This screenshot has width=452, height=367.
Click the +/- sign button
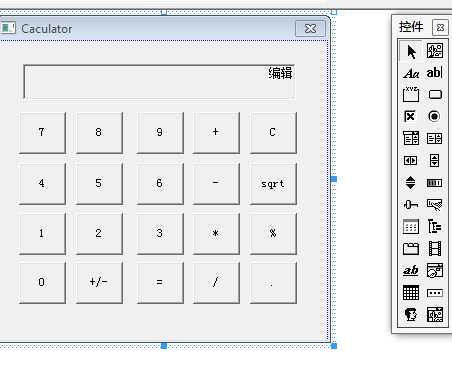[x=99, y=283]
